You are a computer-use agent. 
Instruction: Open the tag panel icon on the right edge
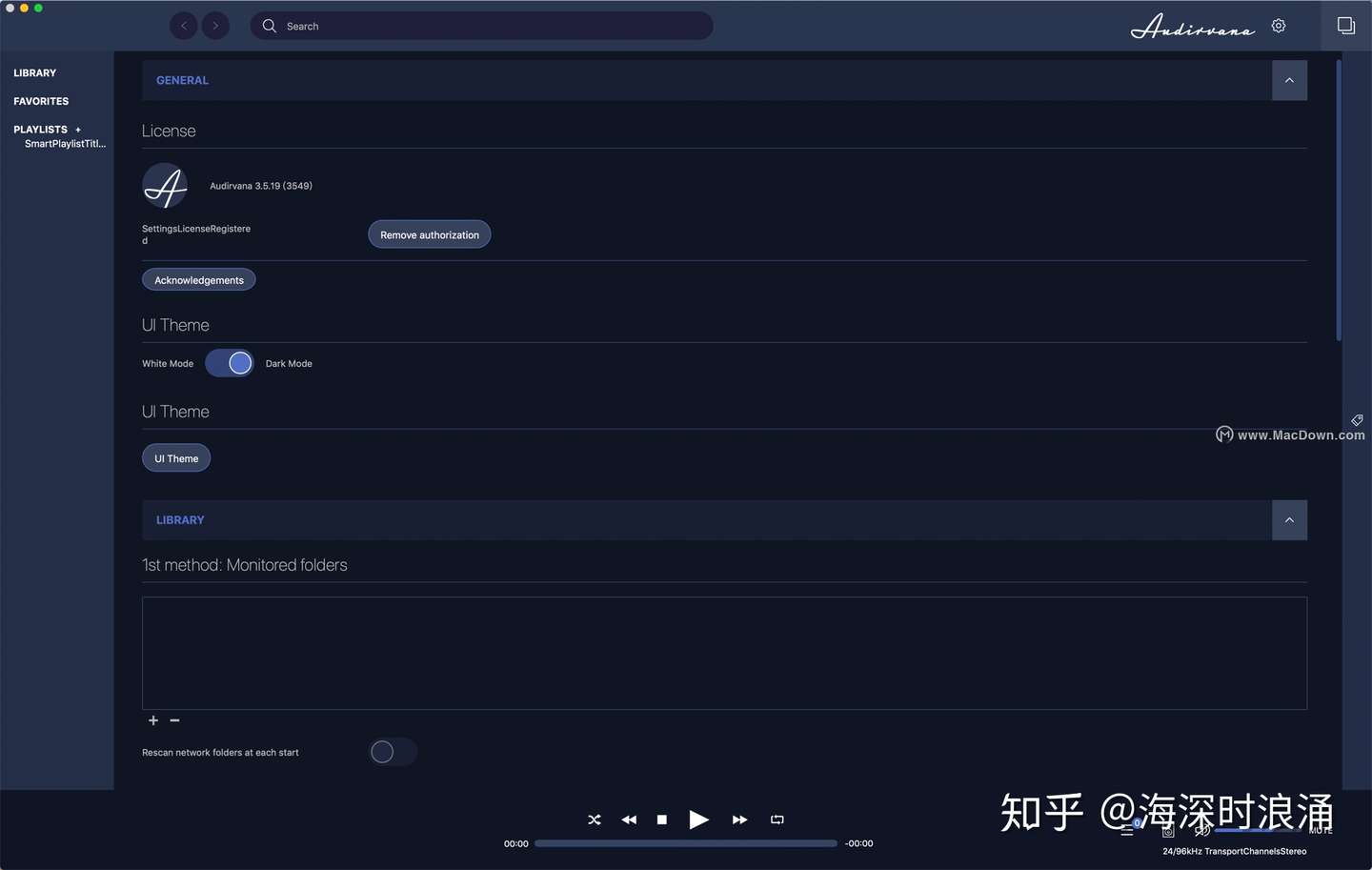[x=1357, y=420]
